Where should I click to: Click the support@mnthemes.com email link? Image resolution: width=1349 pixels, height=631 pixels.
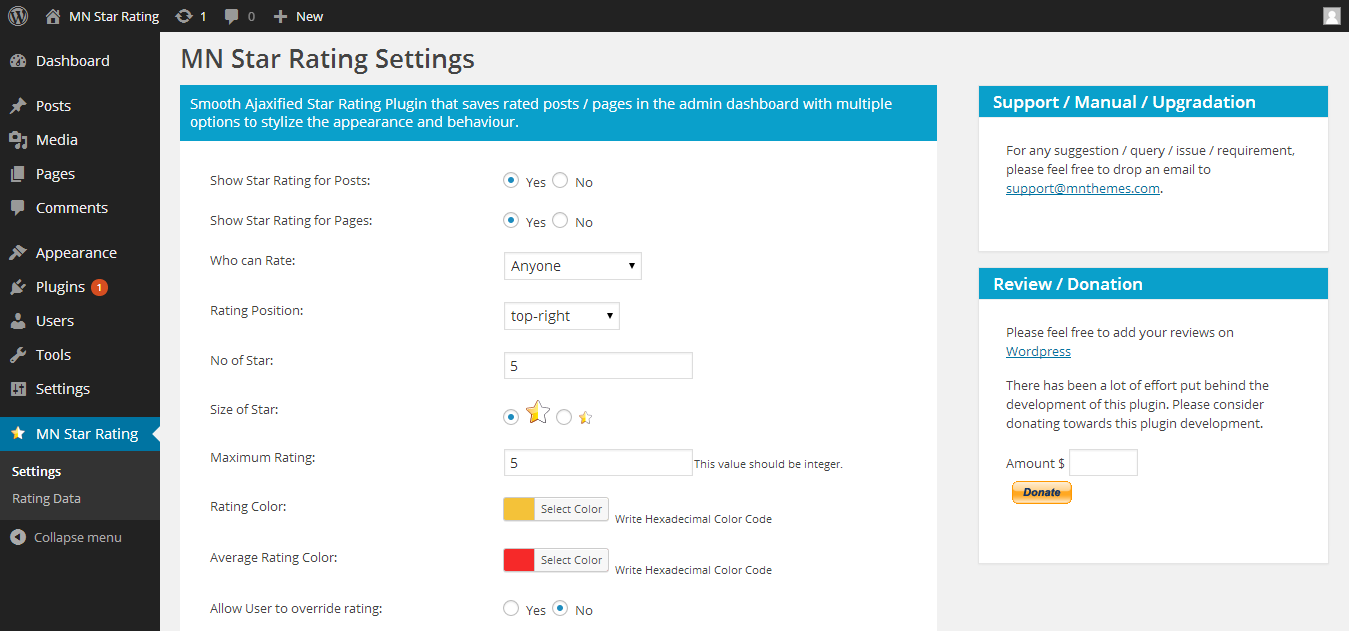pos(1083,188)
